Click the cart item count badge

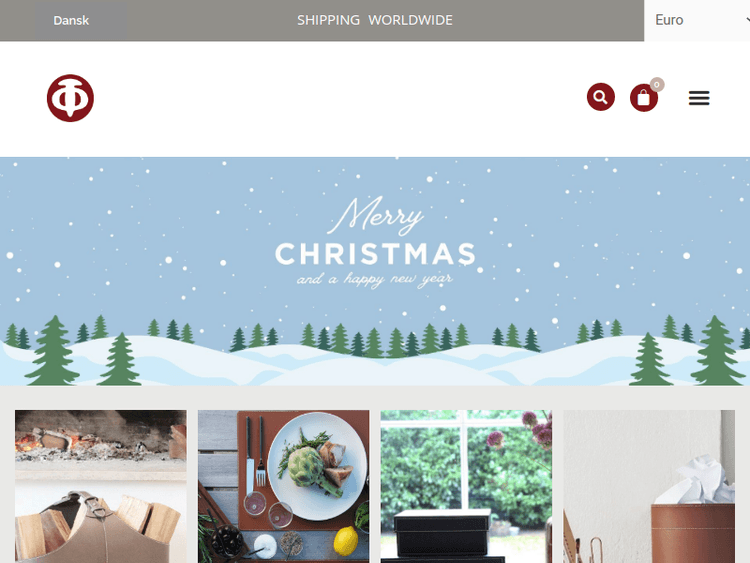(657, 85)
